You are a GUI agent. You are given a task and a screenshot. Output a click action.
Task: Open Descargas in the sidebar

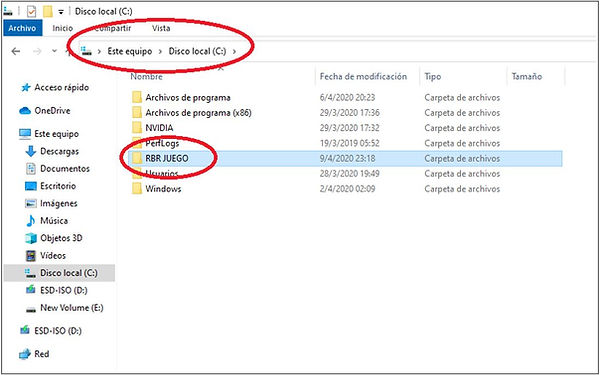tap(52, 152)
